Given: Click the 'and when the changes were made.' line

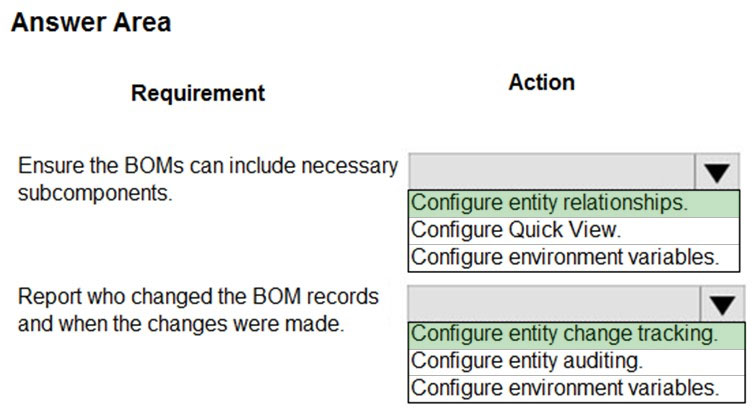Looking at the screenshot, I should click(181, 324).
